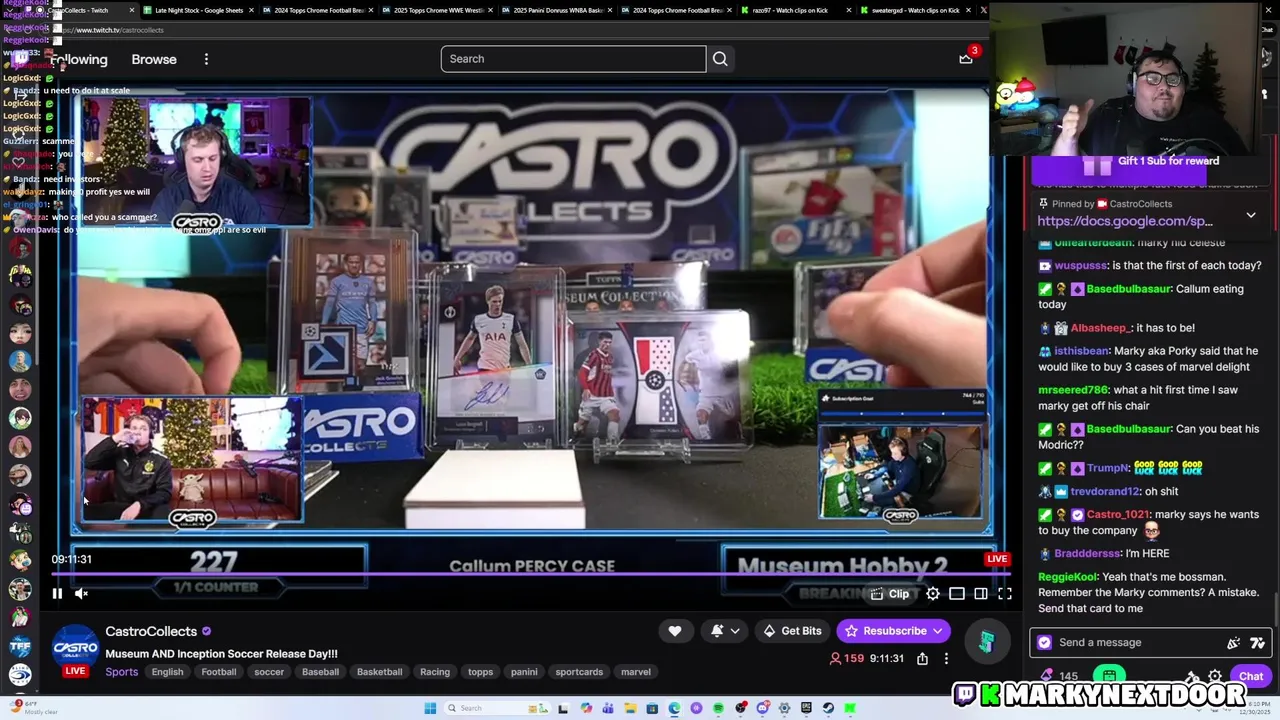
Task: Click Get Bits button
Action: [x=791, y=631]
